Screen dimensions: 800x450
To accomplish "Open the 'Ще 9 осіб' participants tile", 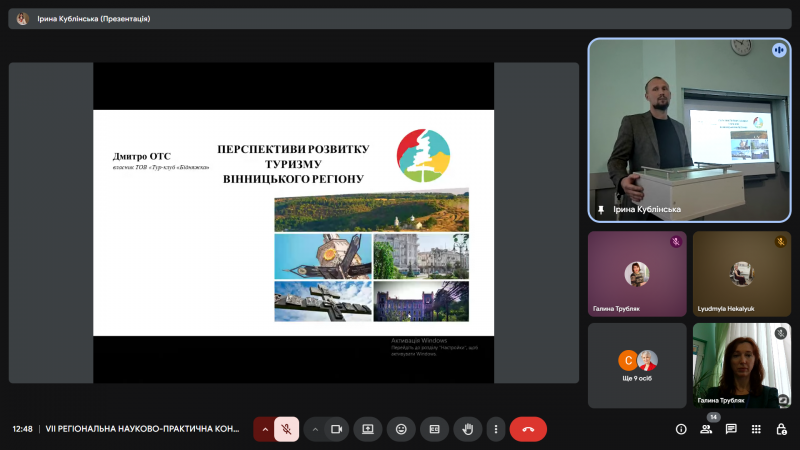I will [637, 365].
